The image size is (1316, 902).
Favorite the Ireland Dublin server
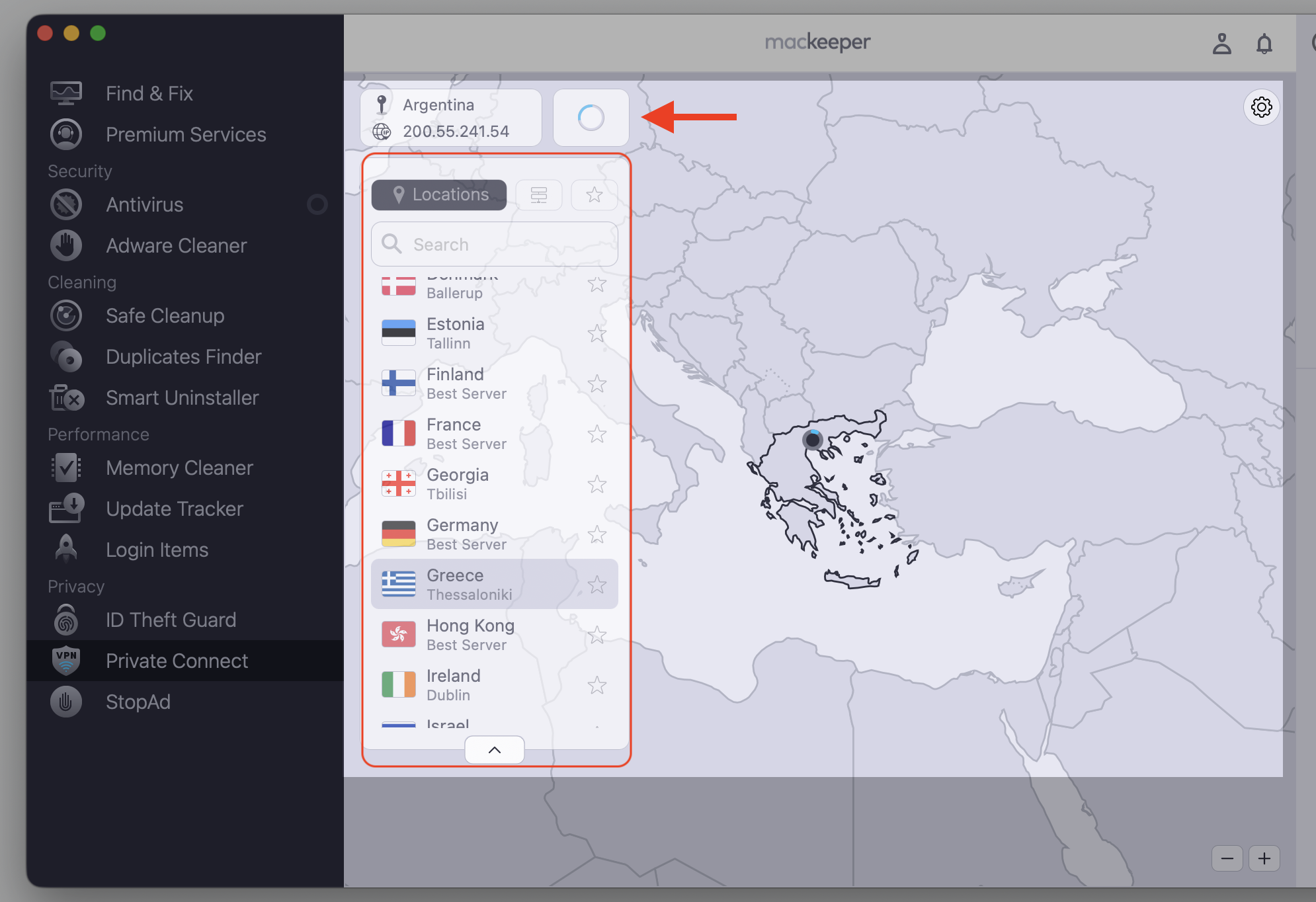click(596, 685)
